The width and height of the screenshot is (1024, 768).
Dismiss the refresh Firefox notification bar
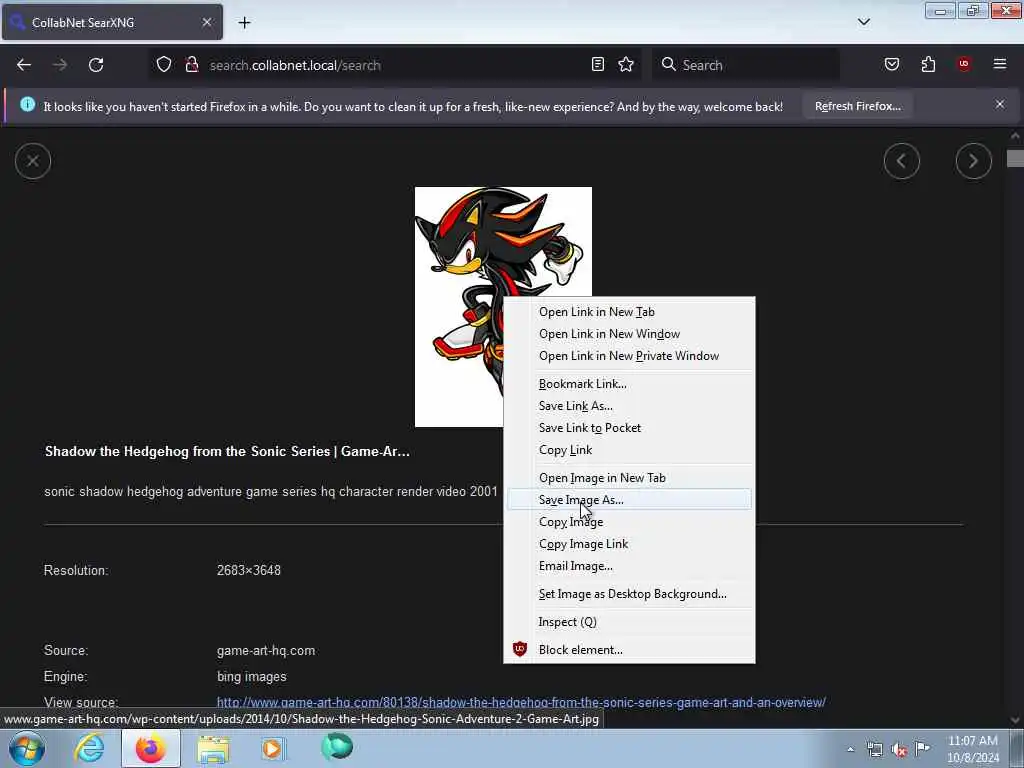1000,104
